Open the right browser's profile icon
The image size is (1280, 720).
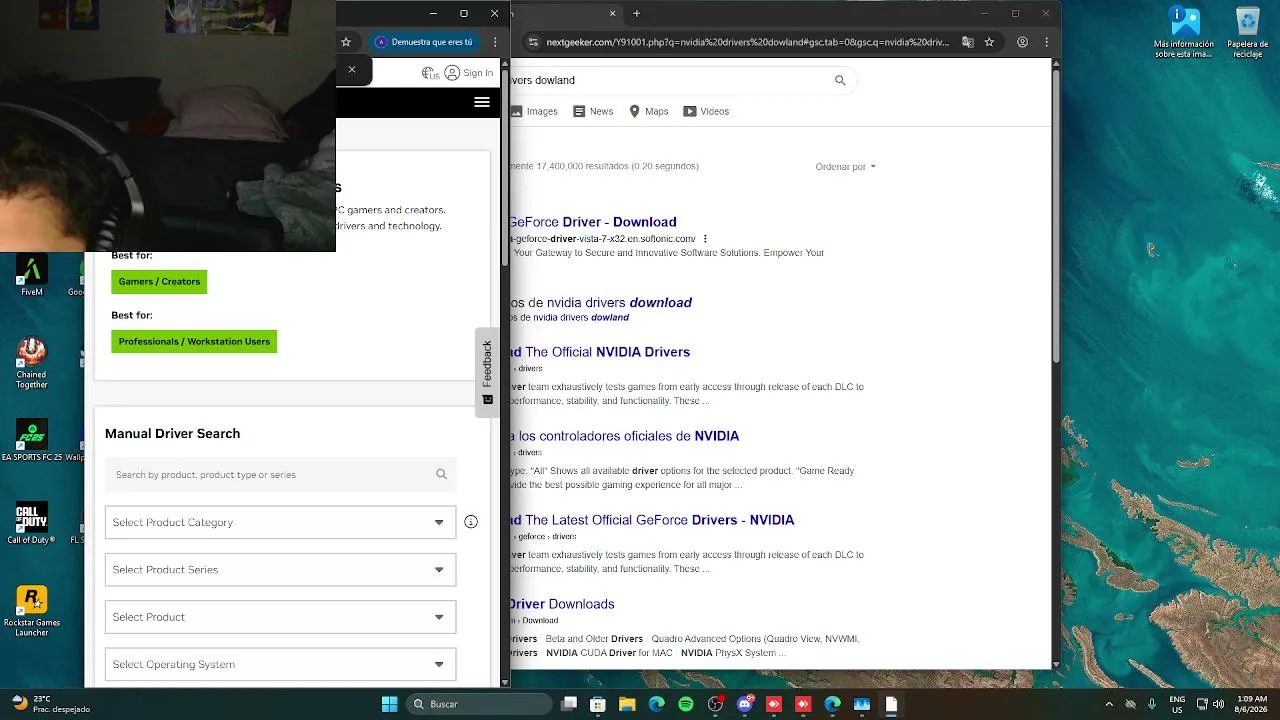pos(1022,42)
